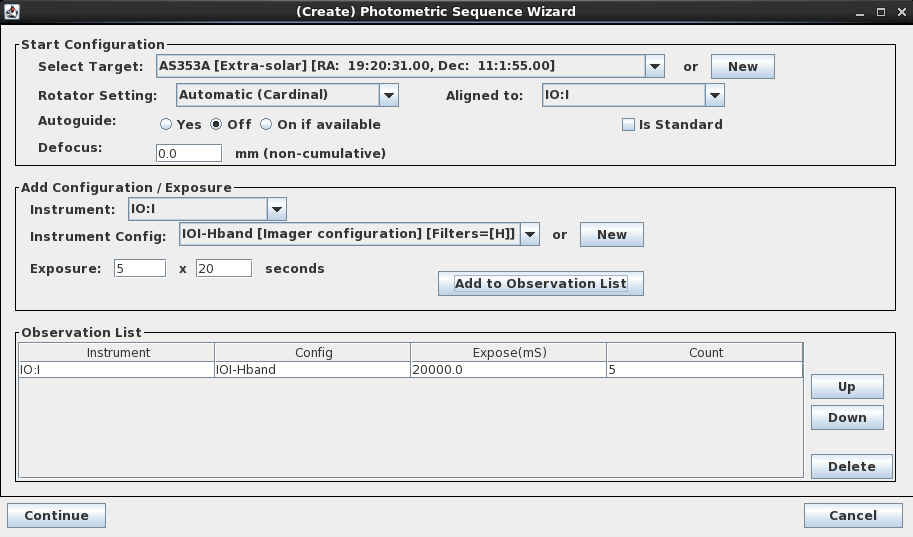This screenshot has height=537, width=913.
Task: Click into the Defocus field
Action: (x=189, y=154)
